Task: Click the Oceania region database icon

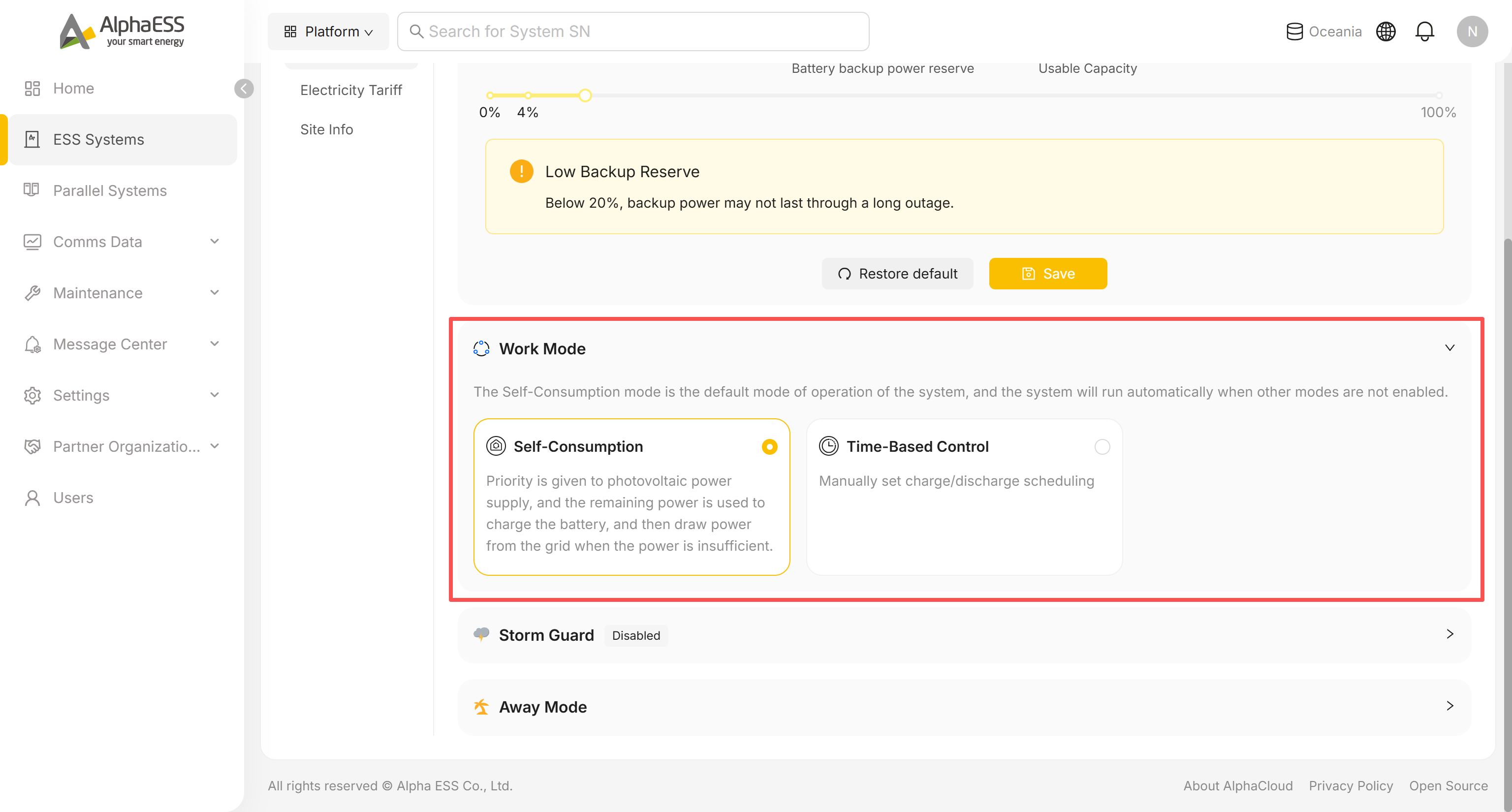Action: coord(1294,31)
